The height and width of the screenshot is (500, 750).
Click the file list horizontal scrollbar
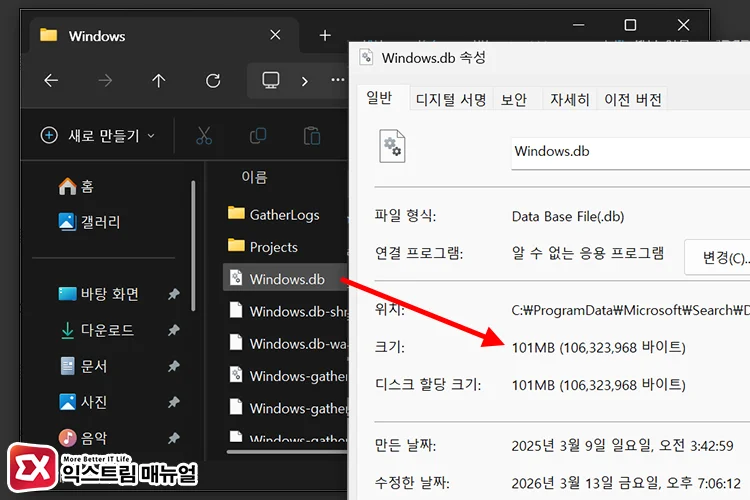[x=287, y=451]
